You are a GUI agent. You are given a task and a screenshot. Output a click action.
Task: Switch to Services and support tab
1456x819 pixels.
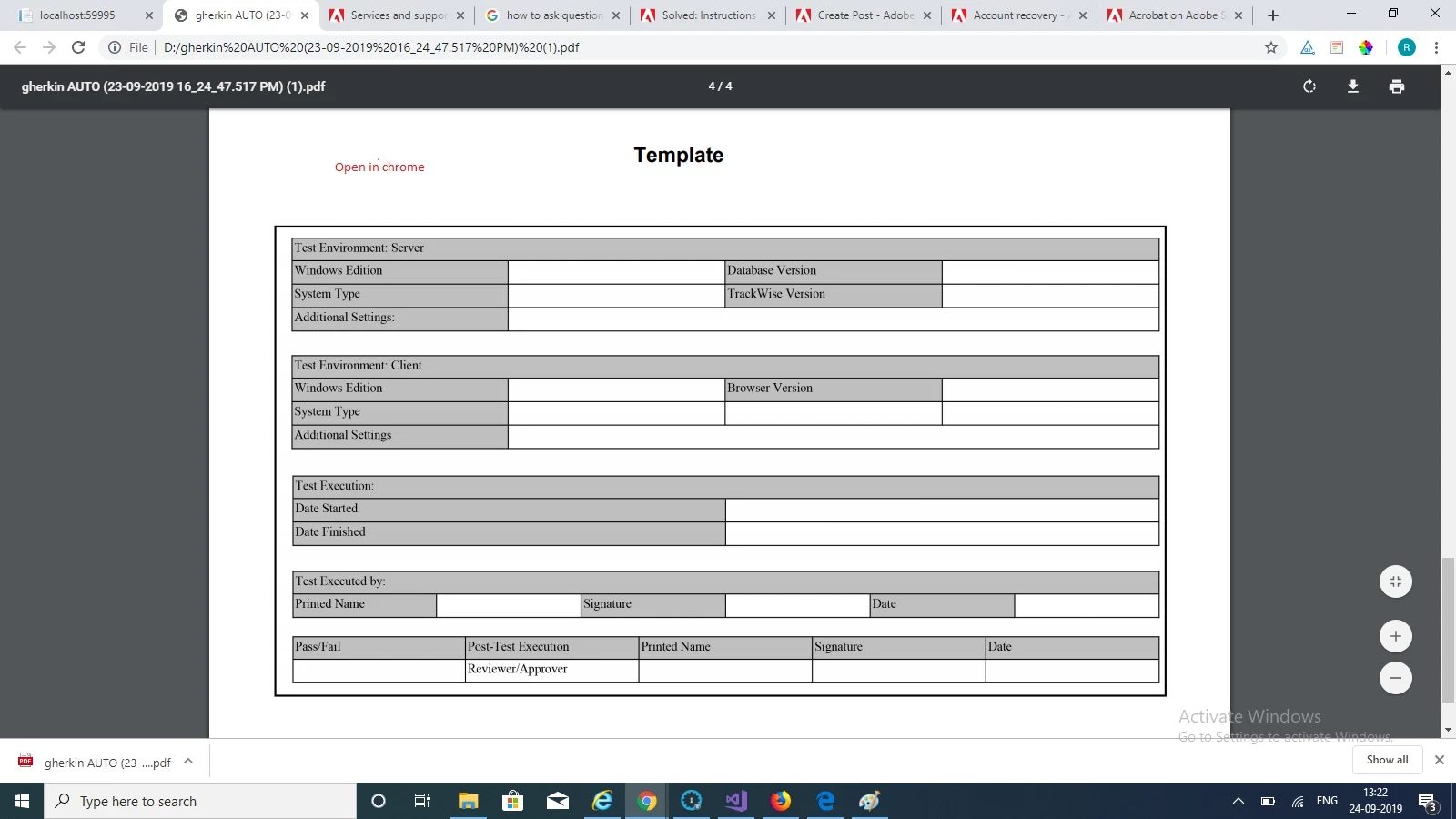pos(399,15)
